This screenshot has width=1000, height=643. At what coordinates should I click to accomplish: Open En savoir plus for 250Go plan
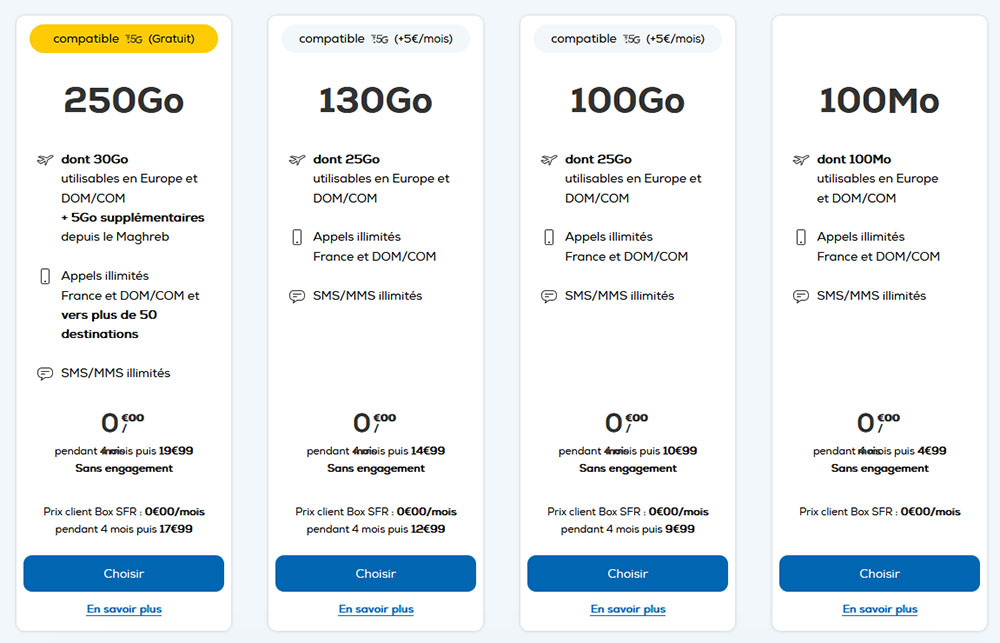click(x=124, y=609)
